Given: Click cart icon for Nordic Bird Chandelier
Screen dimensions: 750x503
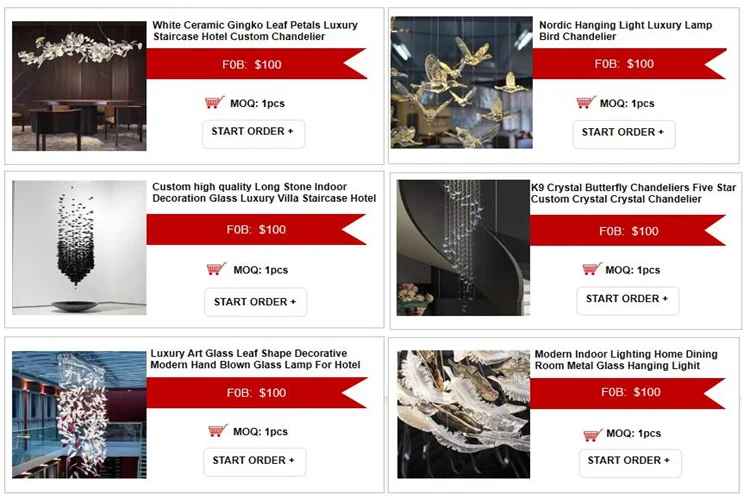Looking at the screenshot, I should coord(585,102).
